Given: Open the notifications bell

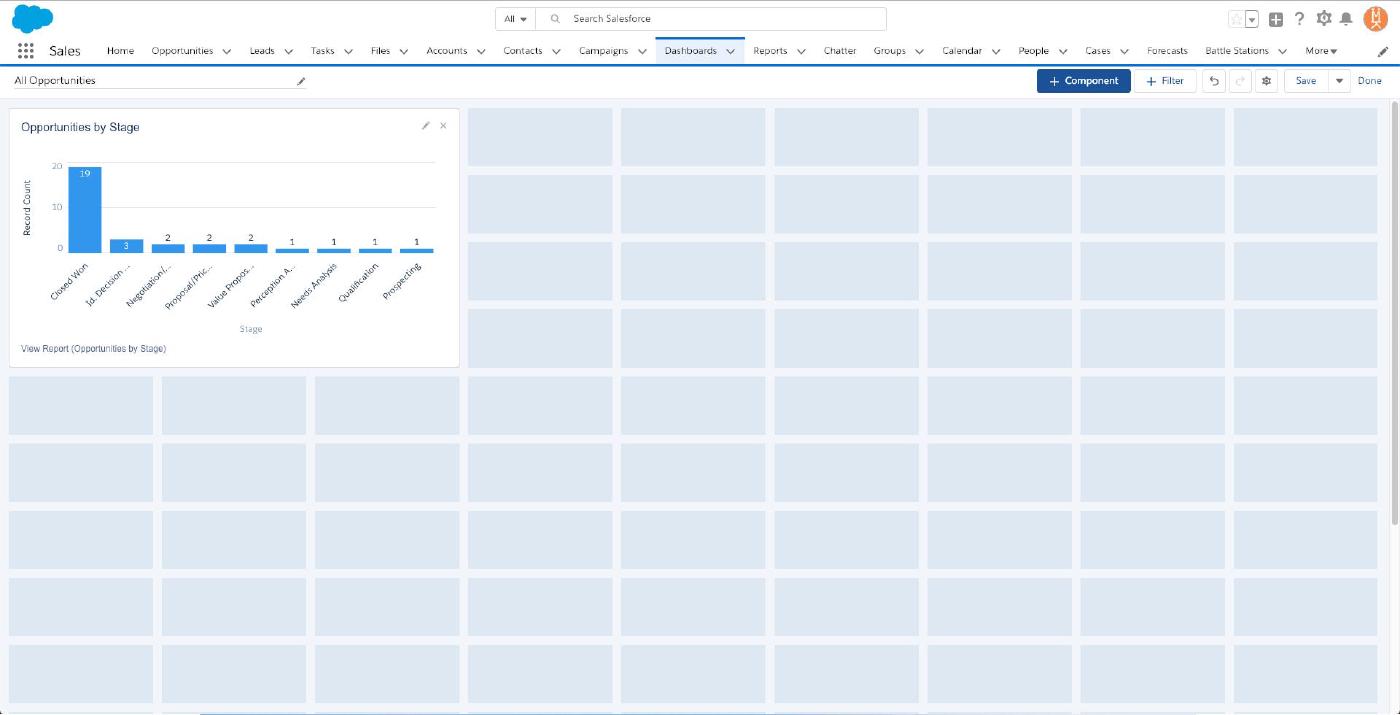Looking at the screenshot, I should [1346, 19].
